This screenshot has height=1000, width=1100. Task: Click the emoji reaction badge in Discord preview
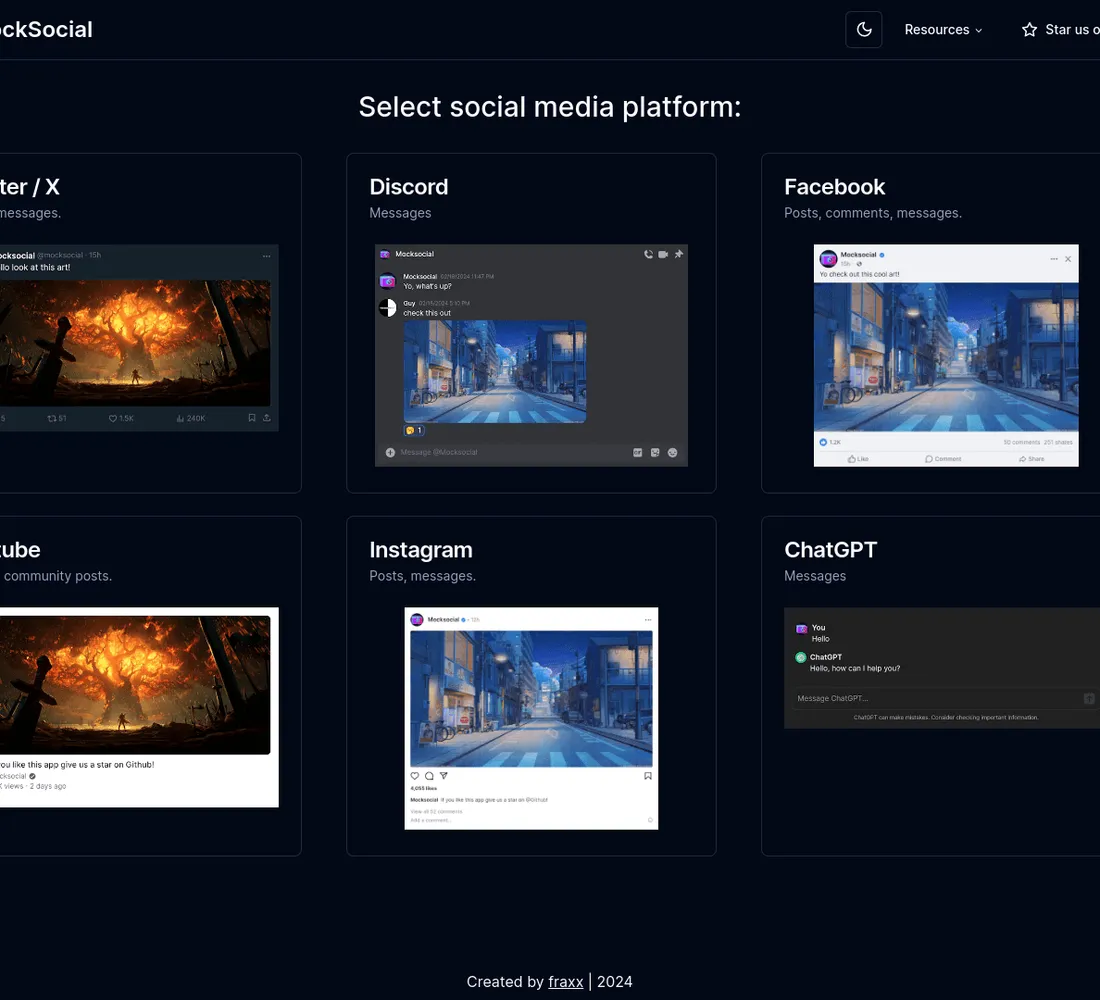tap(414, 430)
